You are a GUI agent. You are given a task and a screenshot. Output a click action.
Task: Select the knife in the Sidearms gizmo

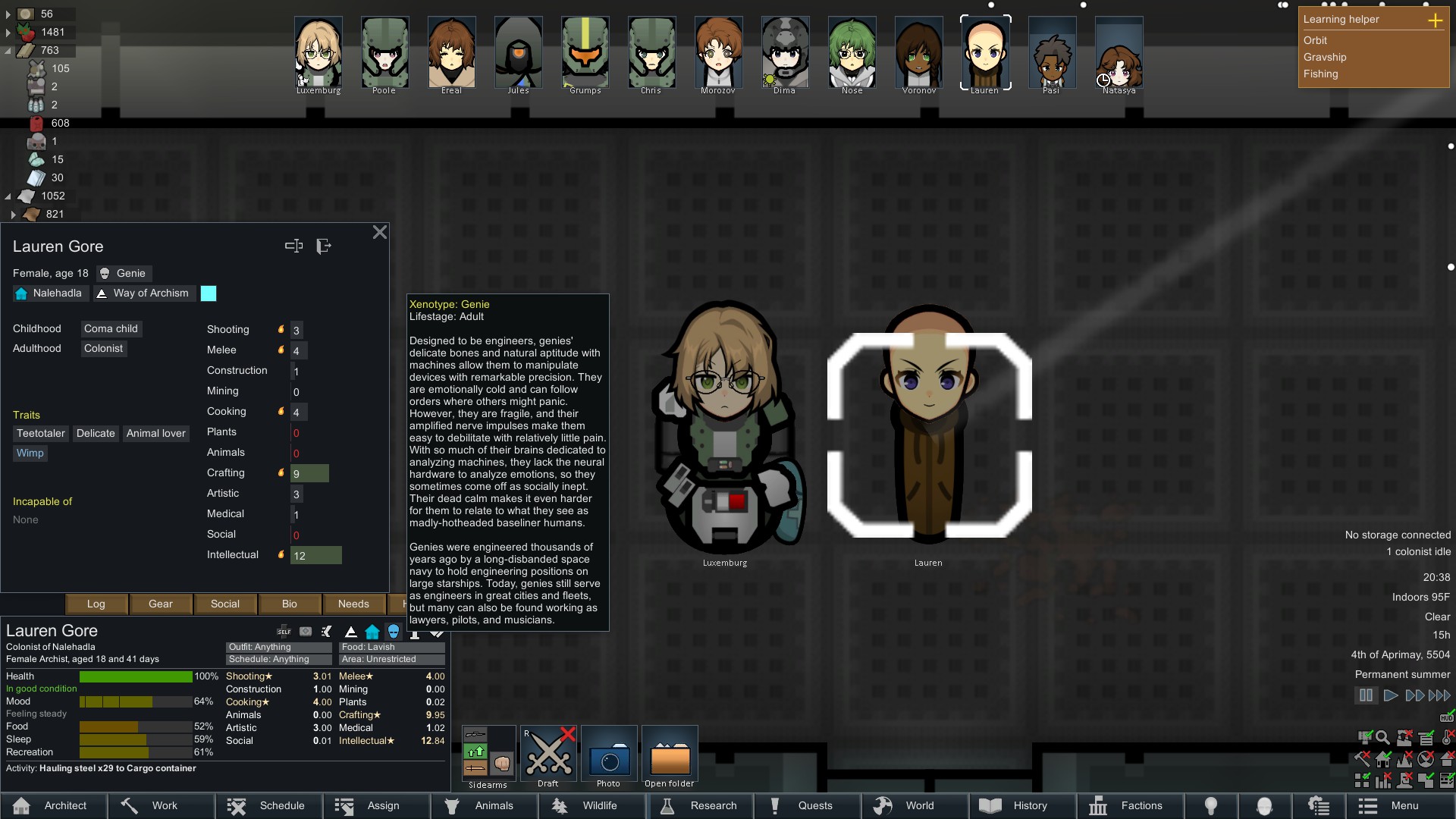click(x=475, y=767)
